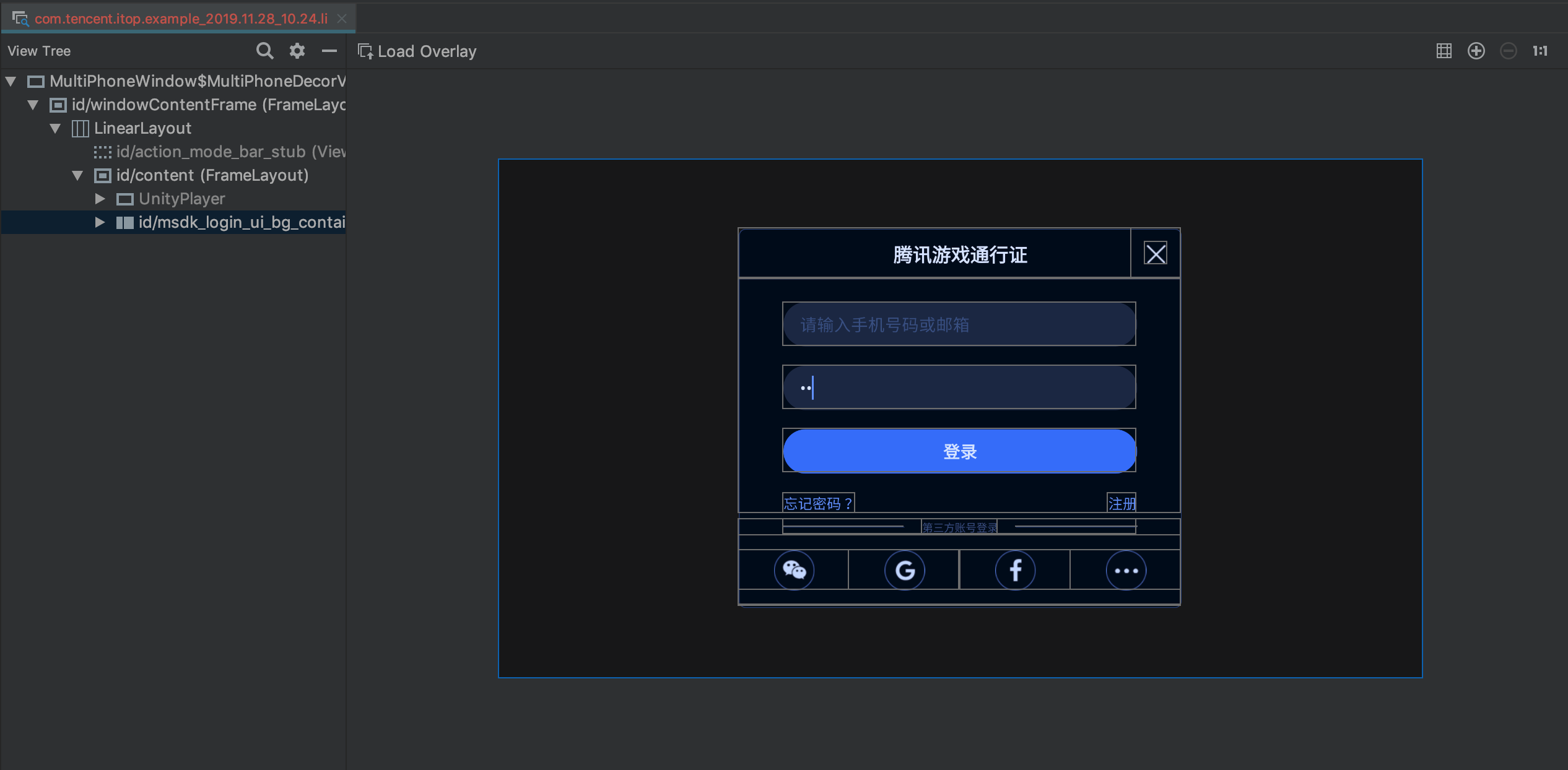Viewport: 1568px width, 770px height.
Task: Collapse the LinearLayout tree node
Action: 55,128
